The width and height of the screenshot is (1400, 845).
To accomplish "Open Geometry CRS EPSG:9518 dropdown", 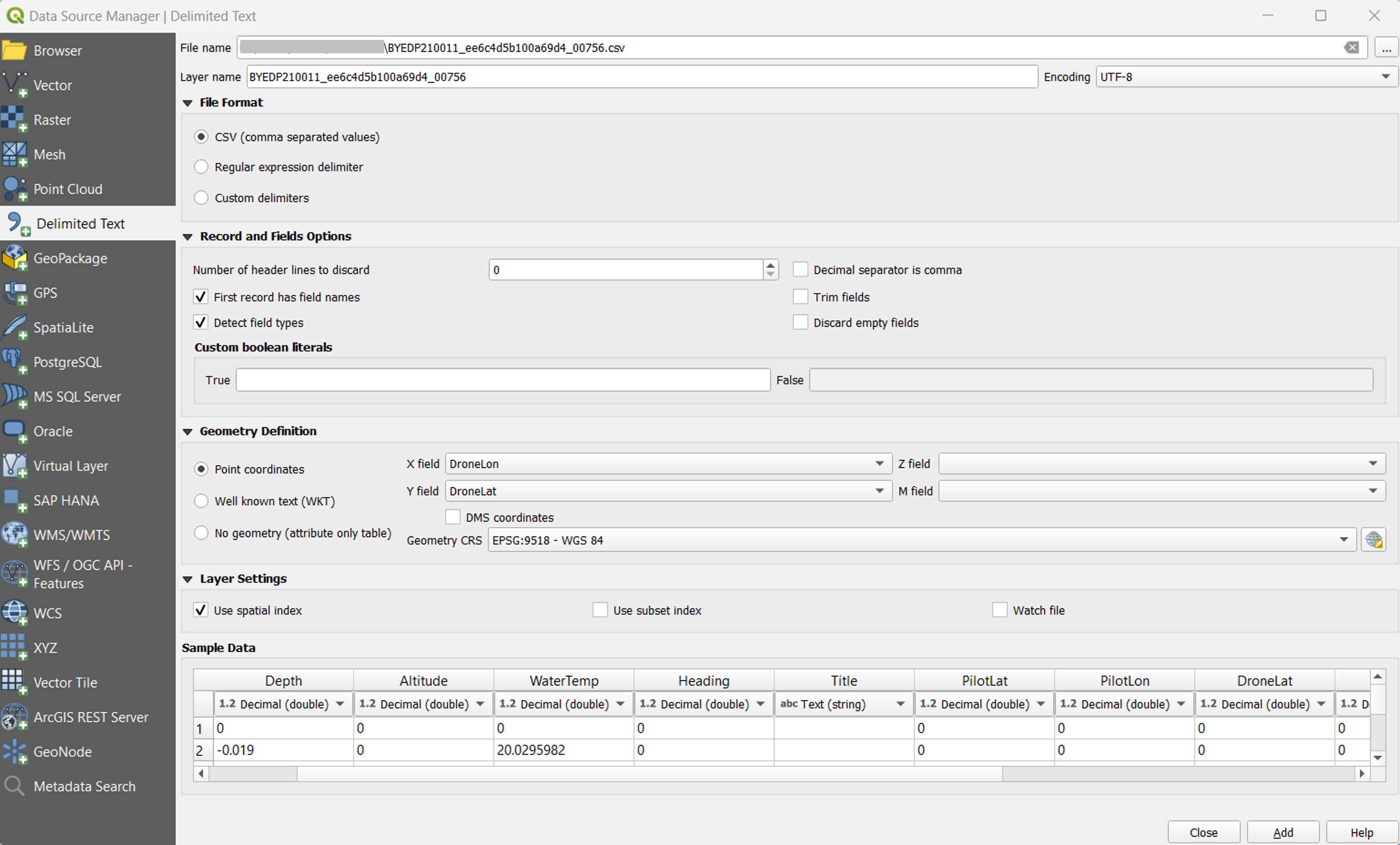I will coord(922,540).
